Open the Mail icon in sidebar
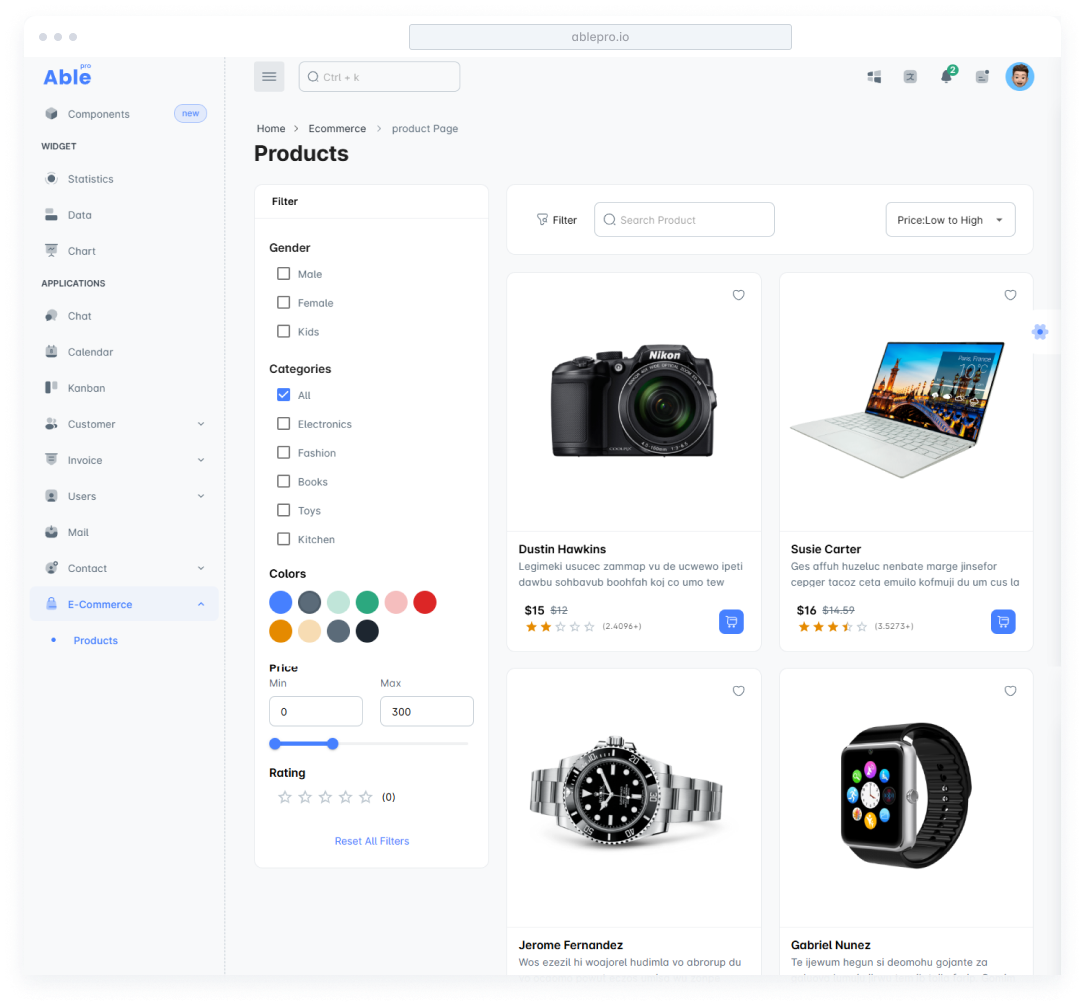Viewport: 1085px width, 1007px height. [51, 532]
